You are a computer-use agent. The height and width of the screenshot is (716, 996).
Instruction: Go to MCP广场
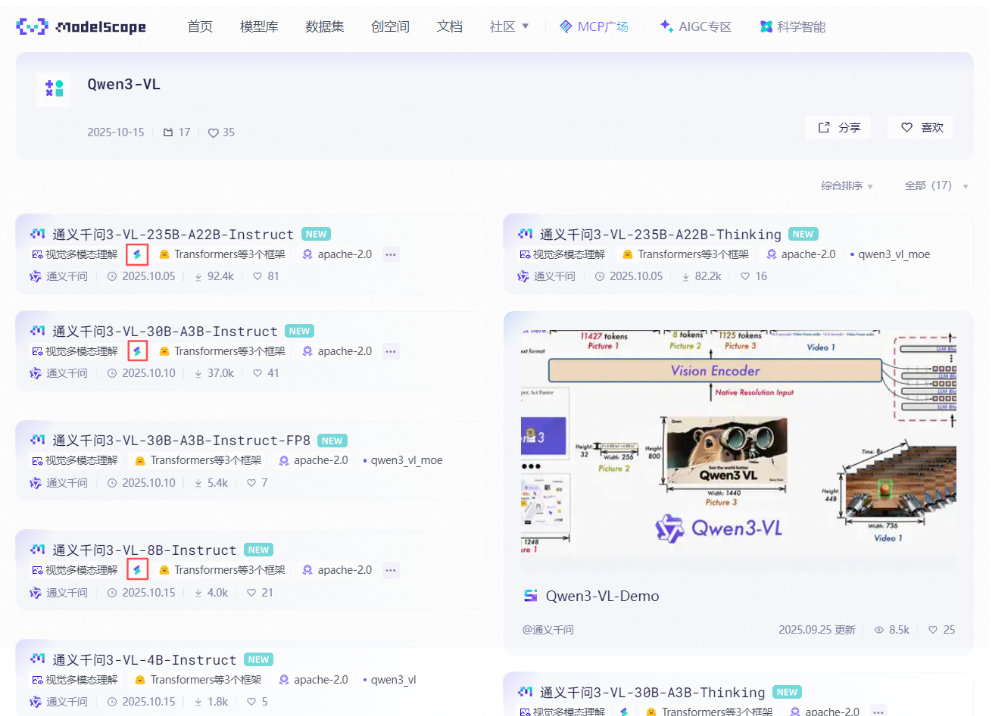[x=594, y=27]
